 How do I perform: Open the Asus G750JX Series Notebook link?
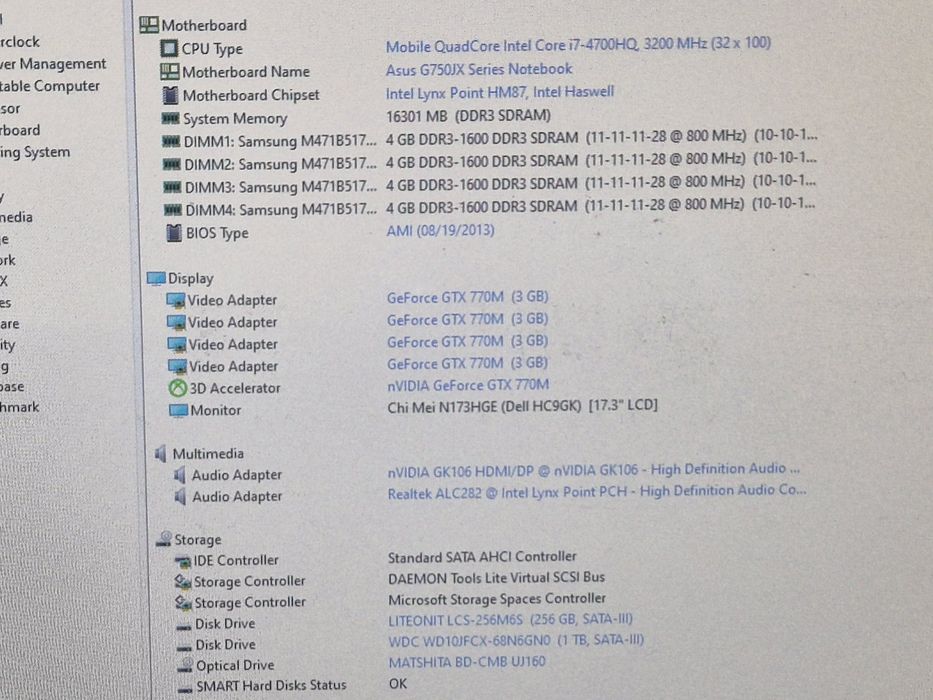[x=478, y=70]
